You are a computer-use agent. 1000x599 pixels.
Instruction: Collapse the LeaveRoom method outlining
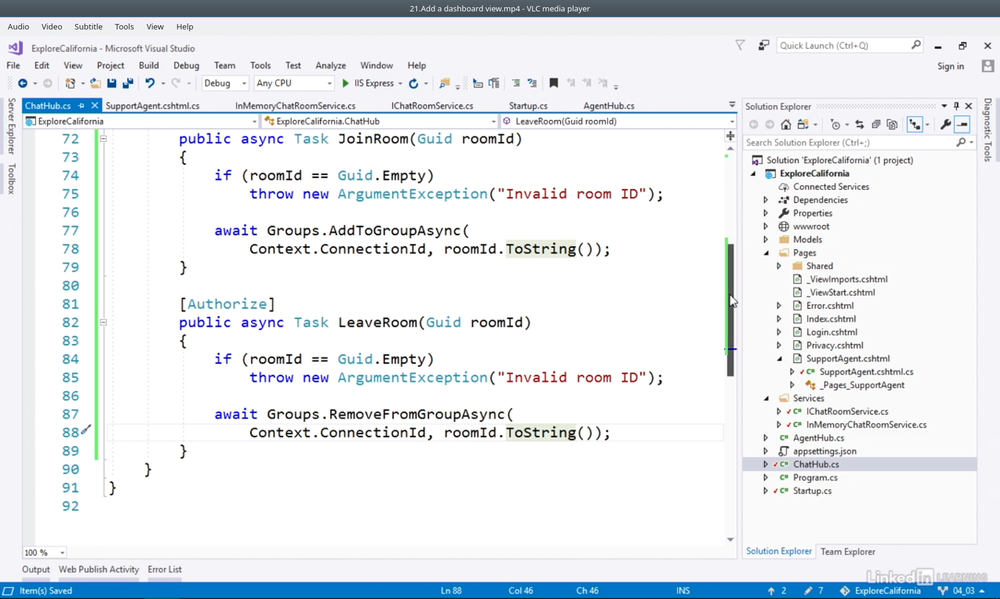(x=103, y=322)
